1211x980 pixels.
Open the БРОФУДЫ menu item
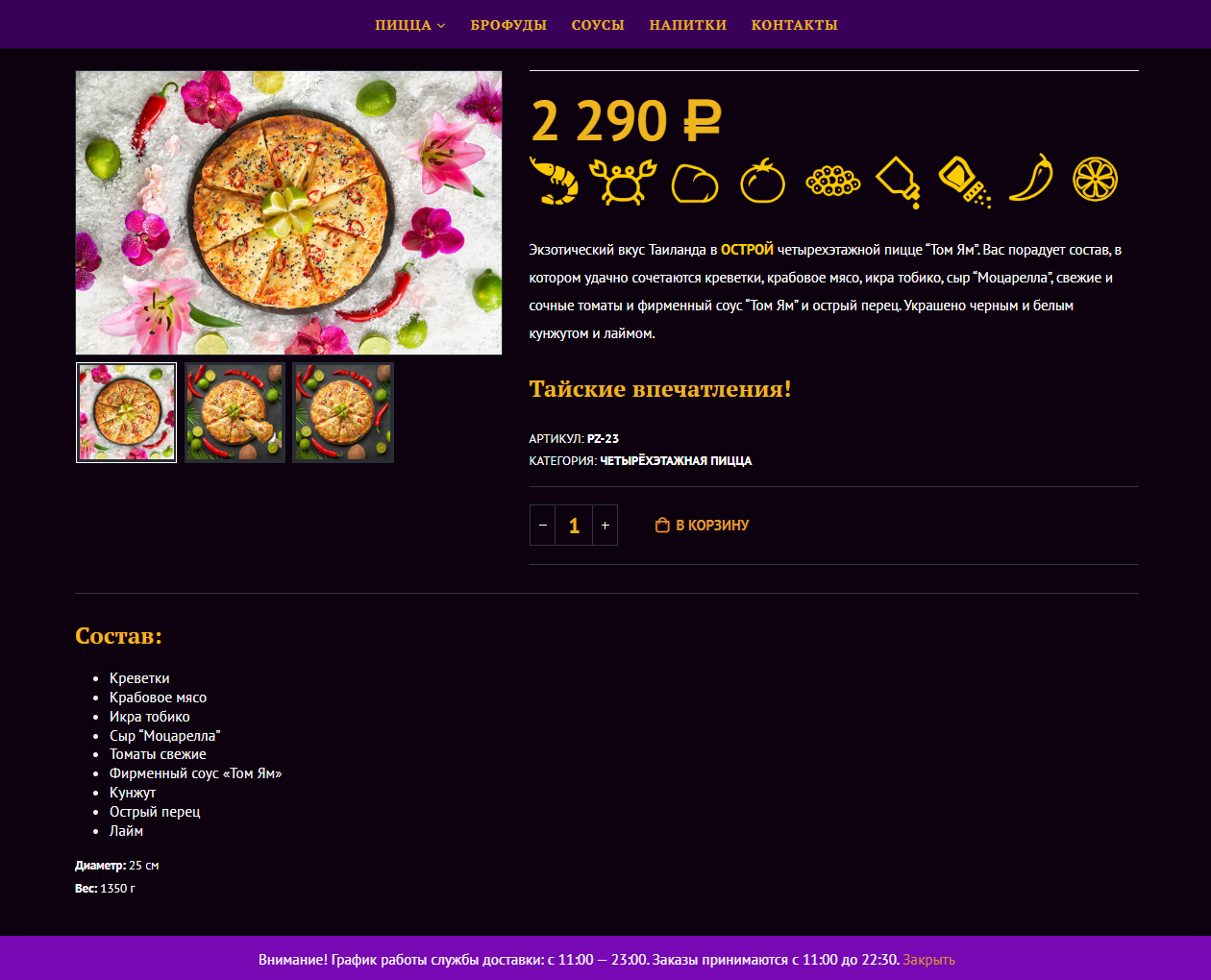click(x=508, y=25)
